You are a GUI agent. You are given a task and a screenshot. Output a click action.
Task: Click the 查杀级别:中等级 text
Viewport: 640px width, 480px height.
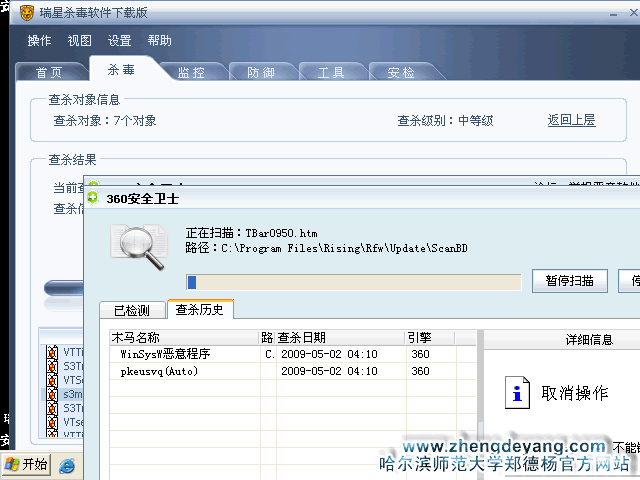click(x=445, y=120)
